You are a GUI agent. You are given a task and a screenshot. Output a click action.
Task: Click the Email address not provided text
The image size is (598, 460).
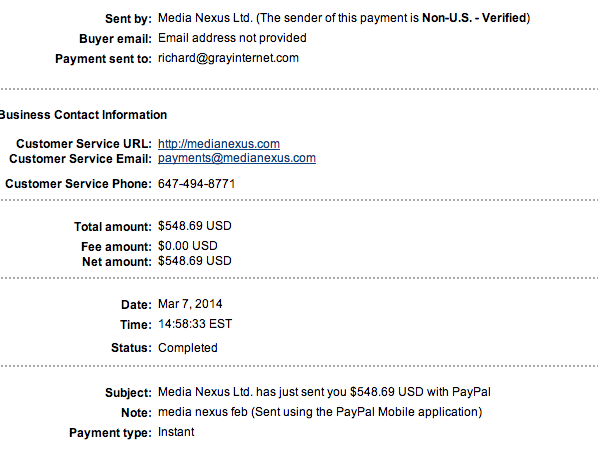click(x=232, y=38)
